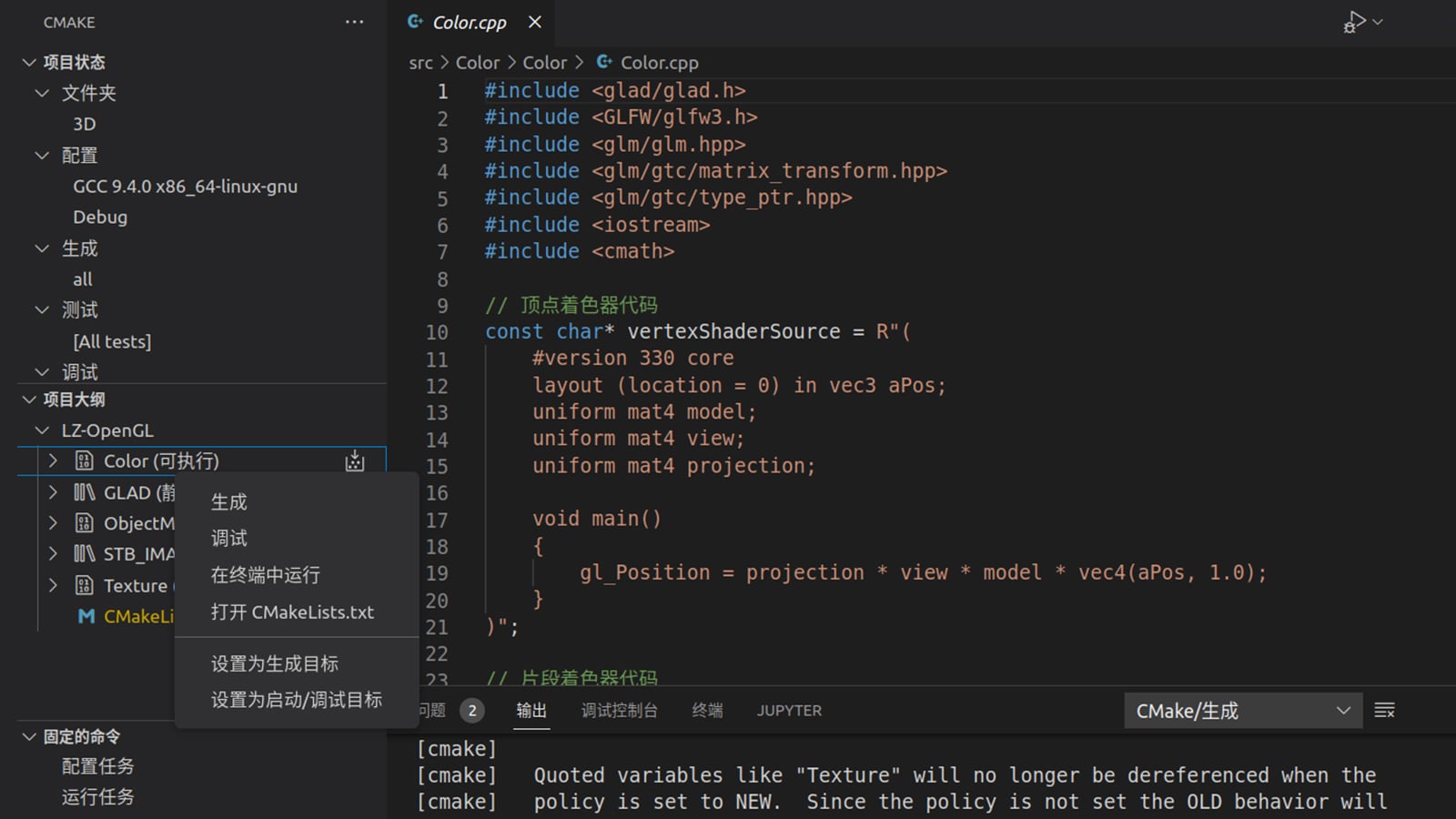Image resolution: width=1456 pixels, height=819 pixels.
Task: Click GLAD static library icon
Action: click(84, 492)
